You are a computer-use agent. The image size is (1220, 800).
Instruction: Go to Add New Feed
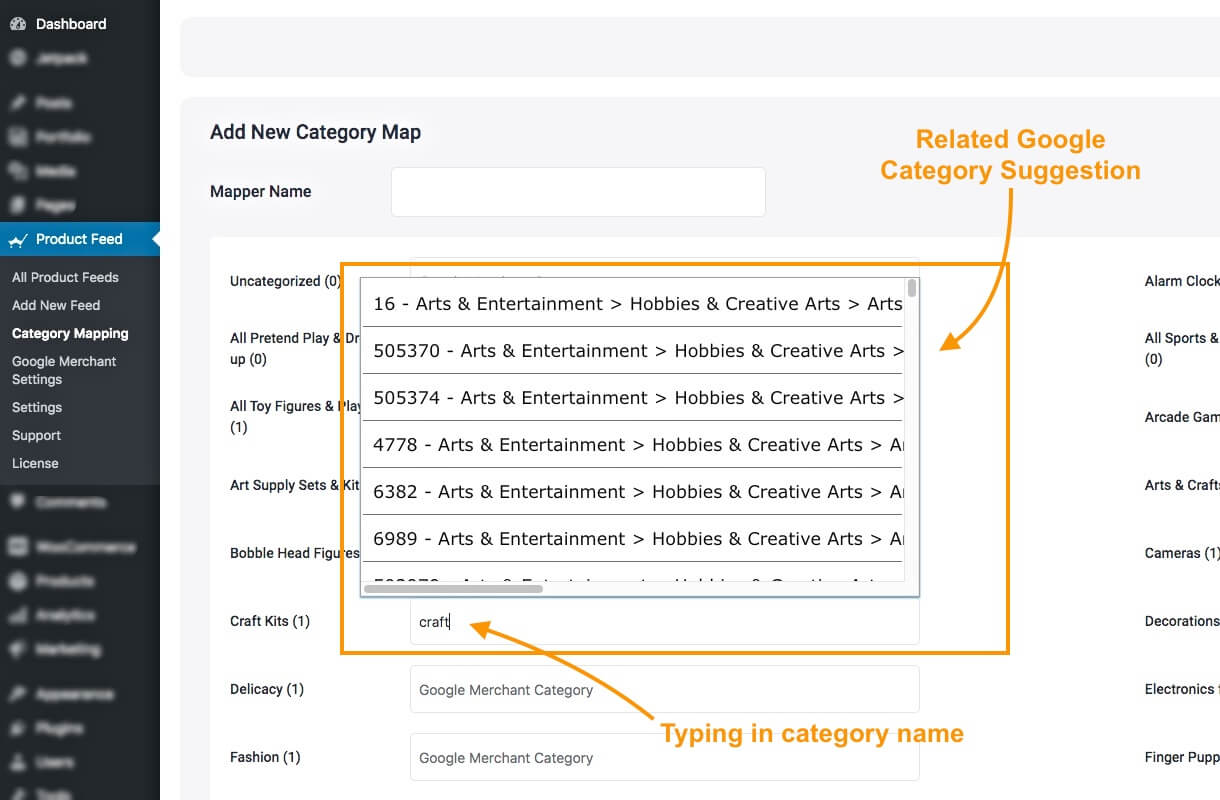[56, 305]
